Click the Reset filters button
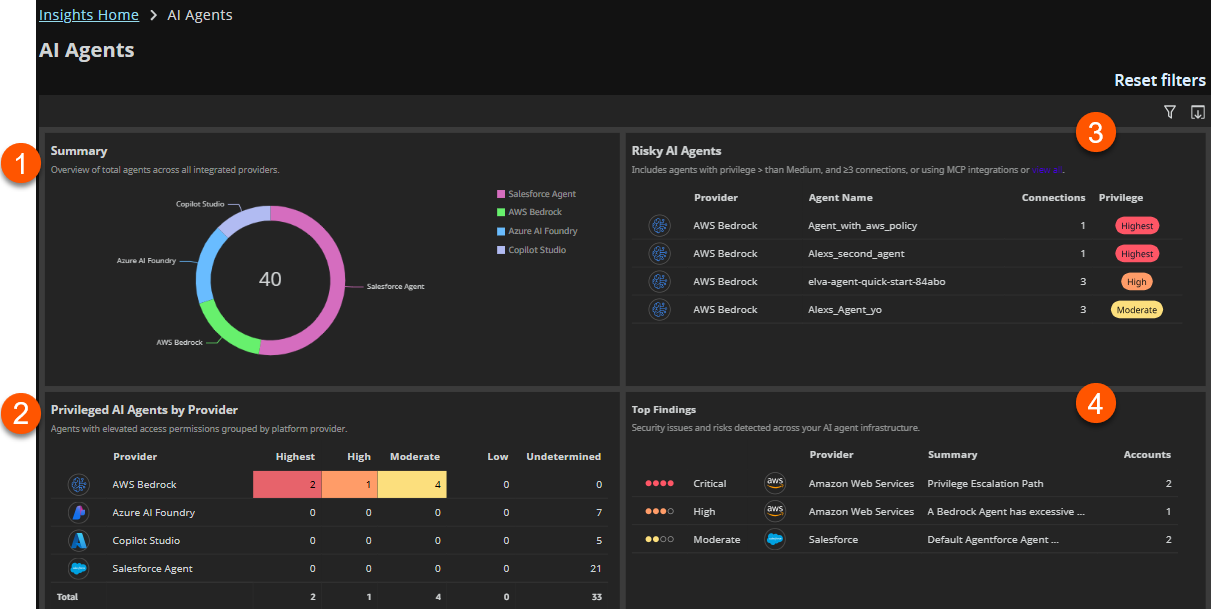The image size is (1211, 609). tap(1160, 80)
